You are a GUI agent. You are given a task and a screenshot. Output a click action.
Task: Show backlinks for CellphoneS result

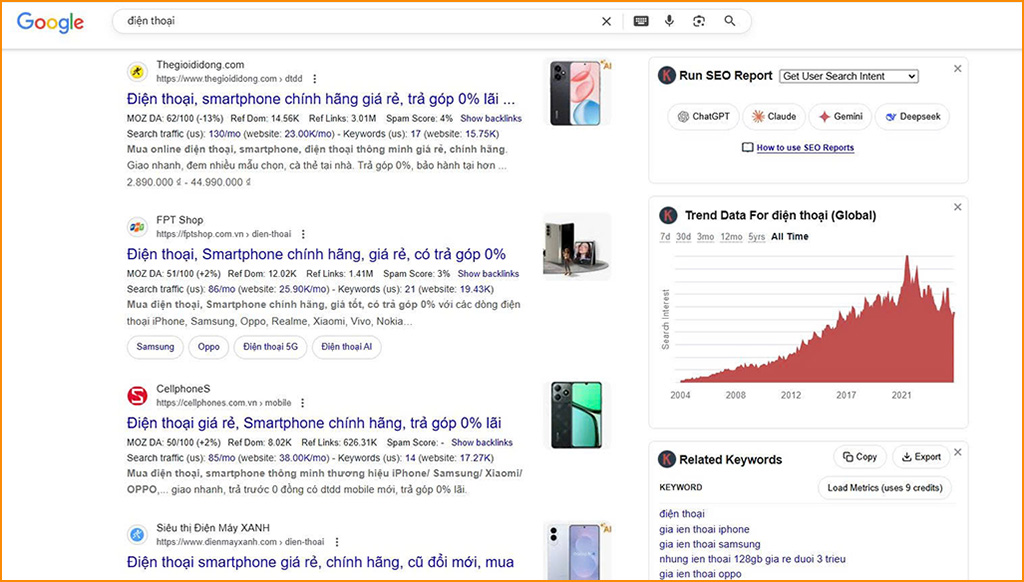coord(482,442)
